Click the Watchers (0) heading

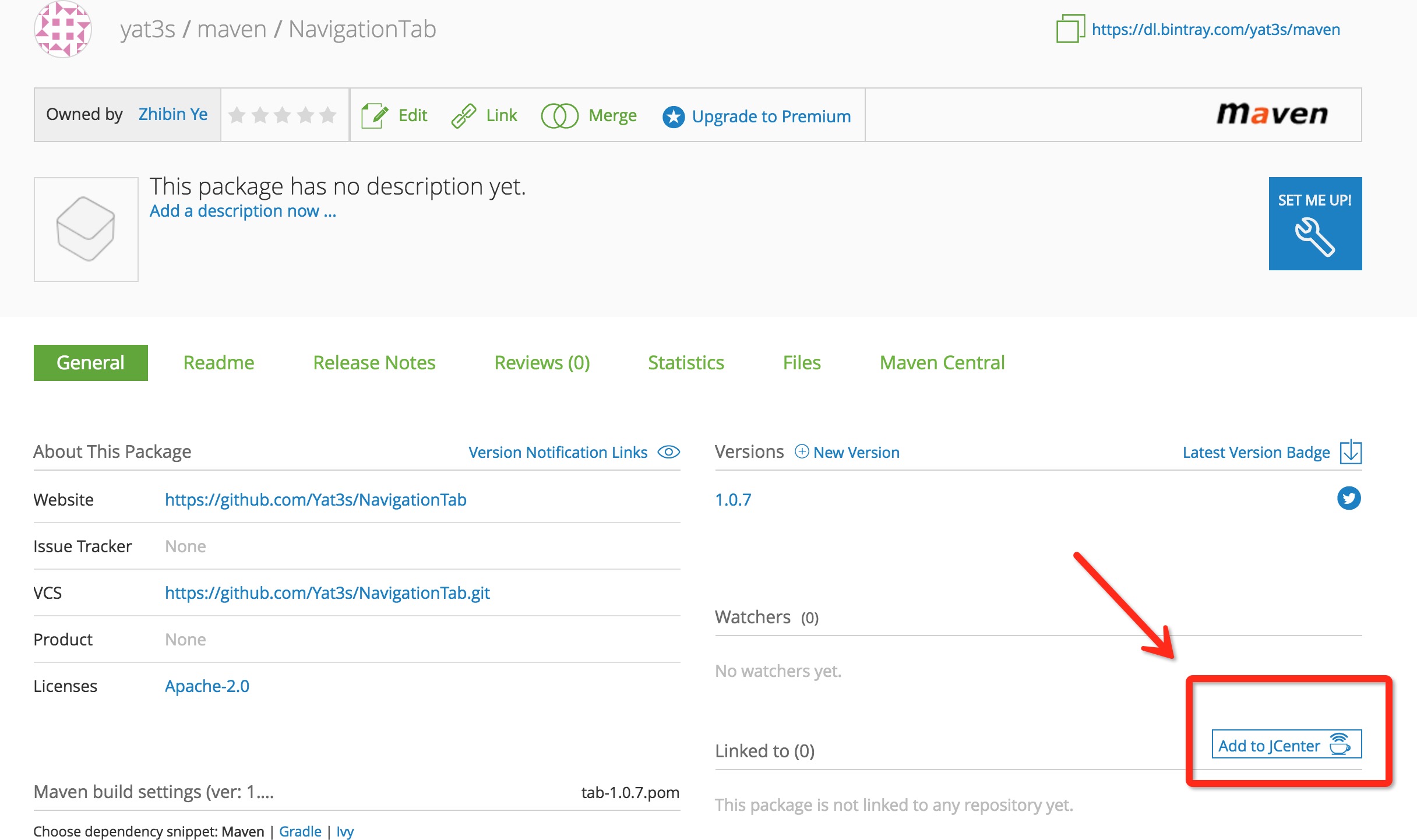point(767,617)
